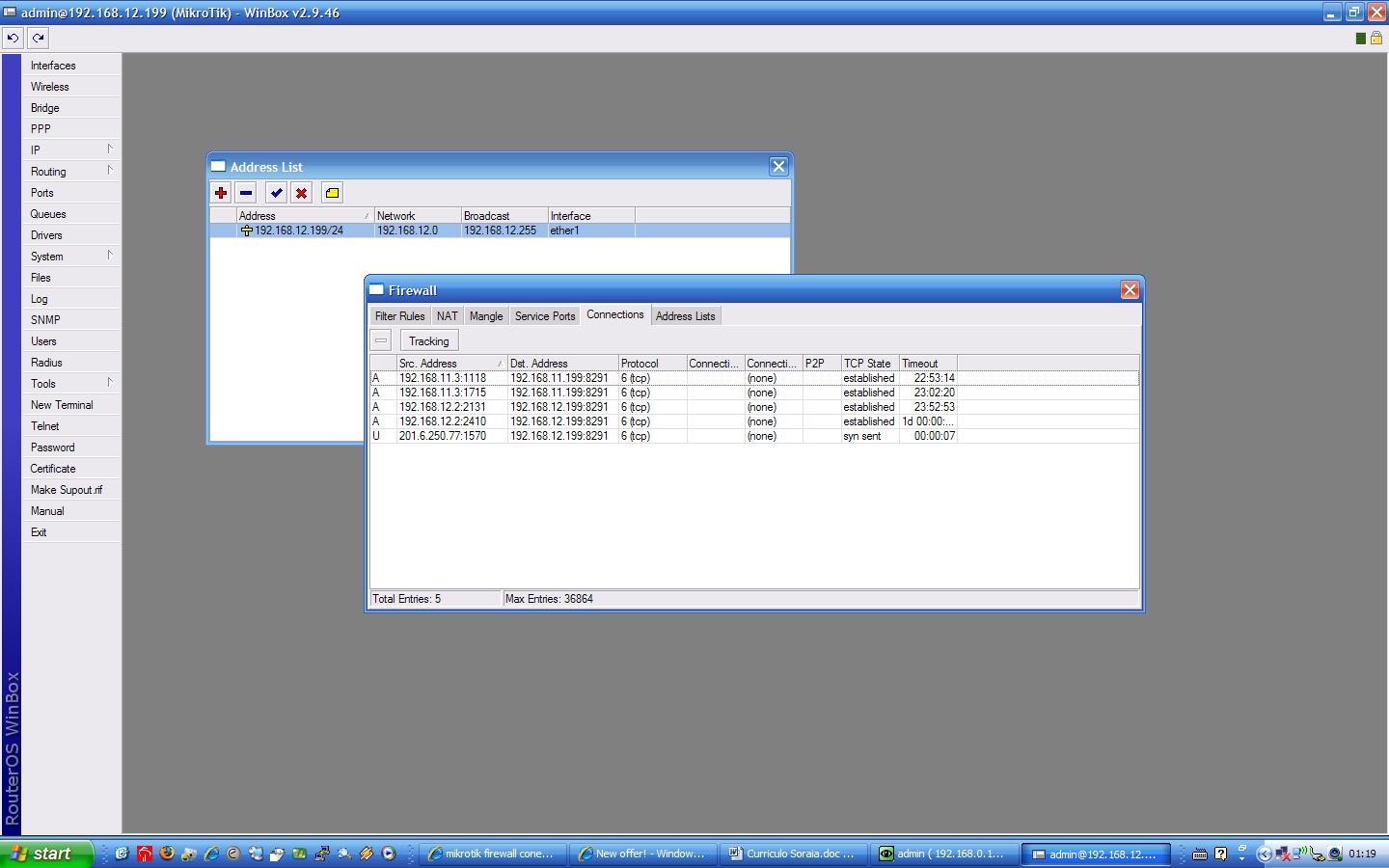
Task: Launch Internet Explorer from quick launch
Action: (211, 854)
